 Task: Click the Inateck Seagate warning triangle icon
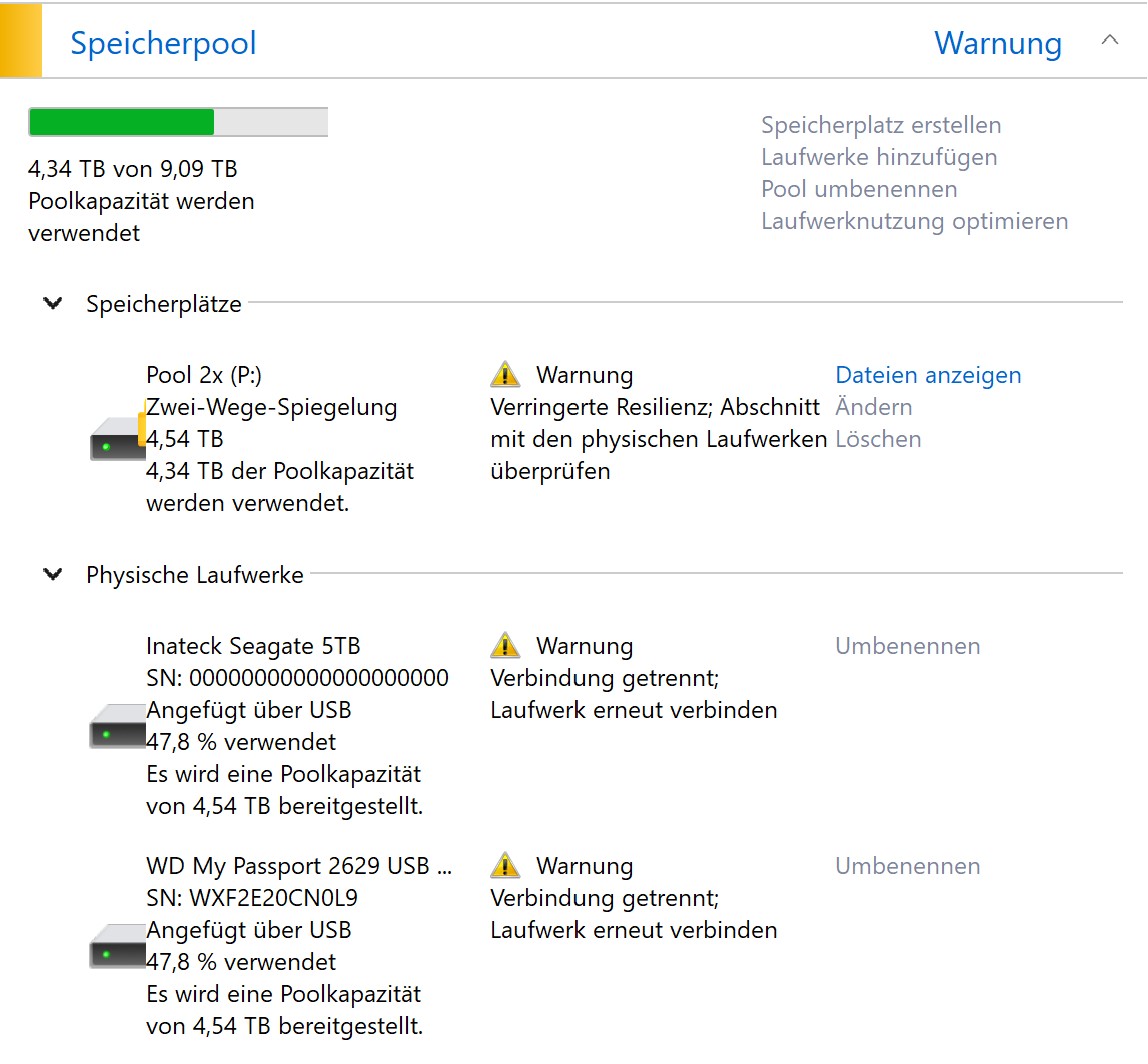(x=505, y=645)
